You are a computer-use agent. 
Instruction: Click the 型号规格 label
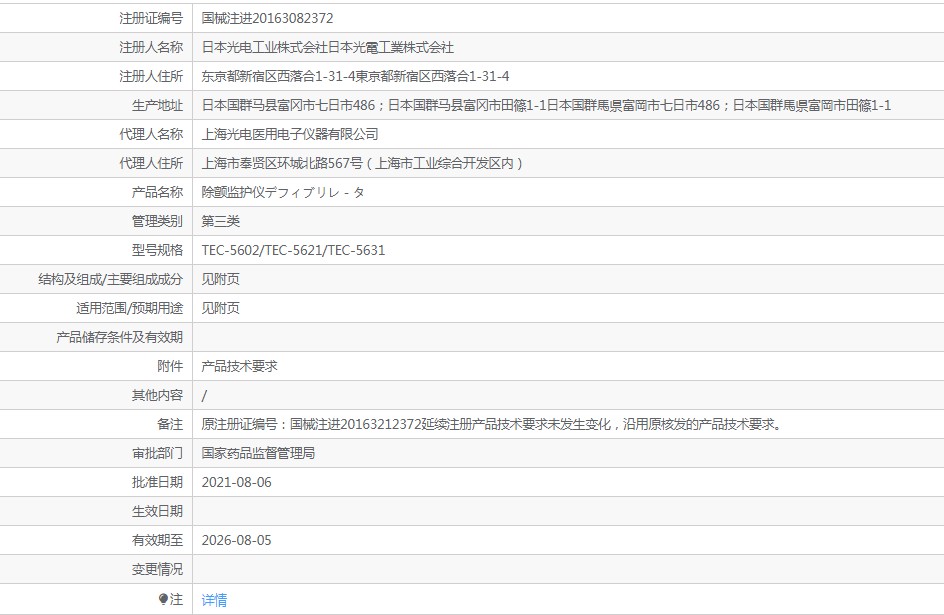157,250
